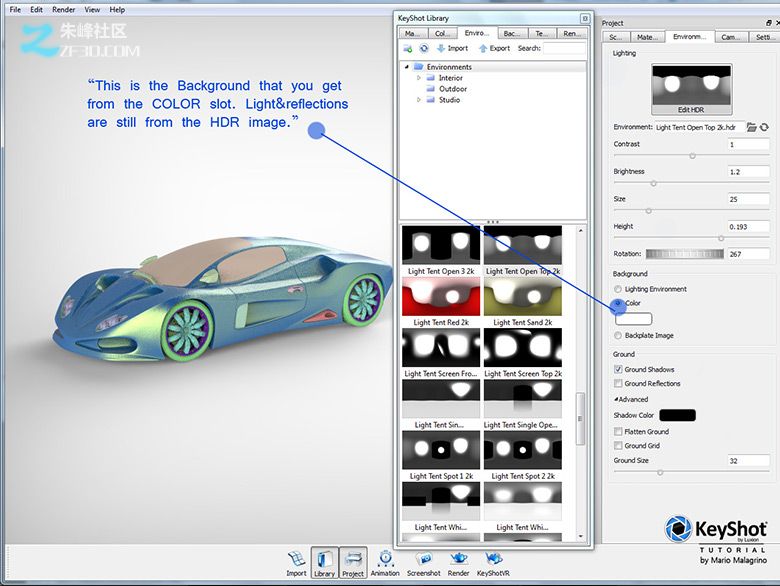Click the library thumbnails scrollbar down arrow

(x=581, y=537)
